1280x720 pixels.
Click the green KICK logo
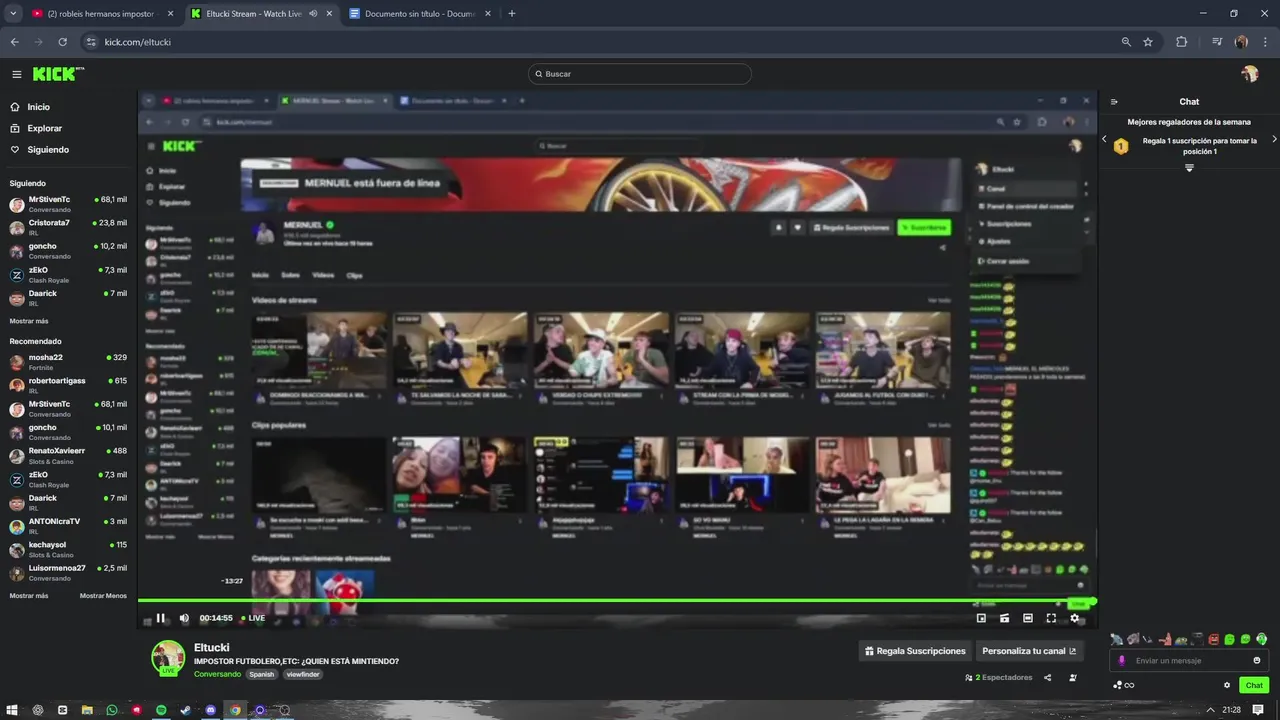click(57, 74)
